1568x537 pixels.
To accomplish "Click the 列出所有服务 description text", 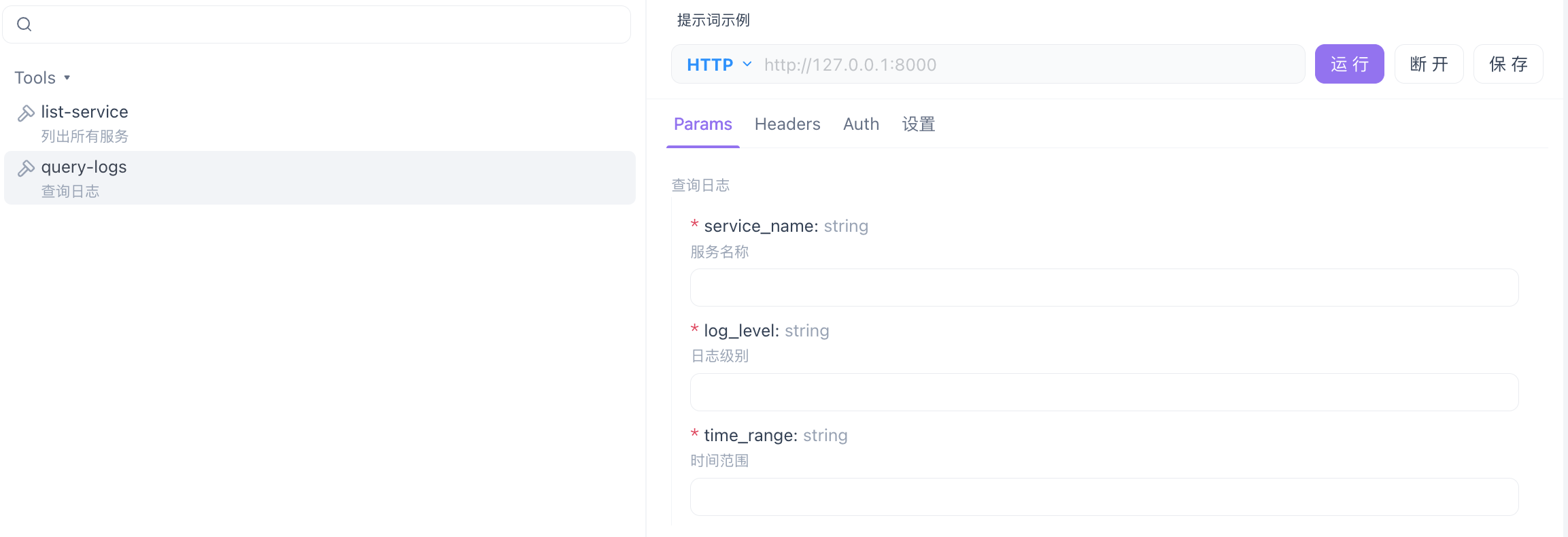I will coord(85,137).
